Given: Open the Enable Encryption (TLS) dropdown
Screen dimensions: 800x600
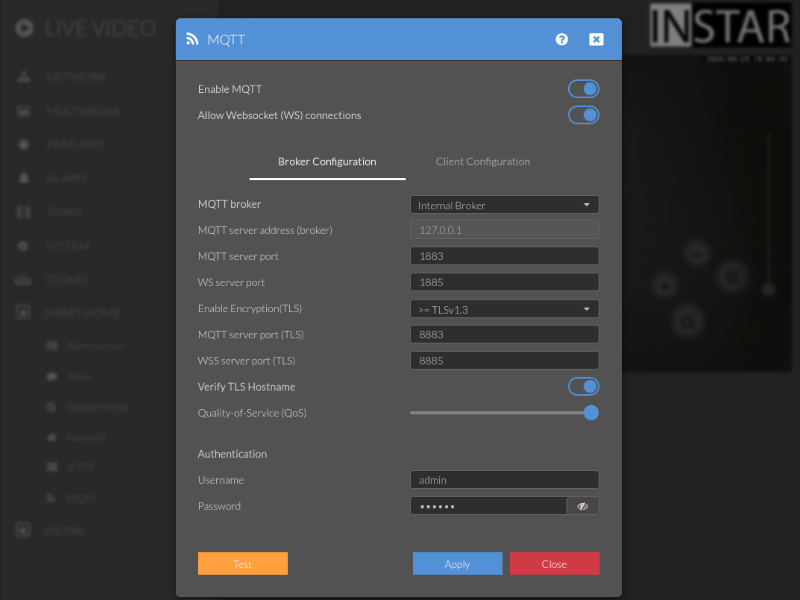Looking at the screenshot, I should coord(505,309).
